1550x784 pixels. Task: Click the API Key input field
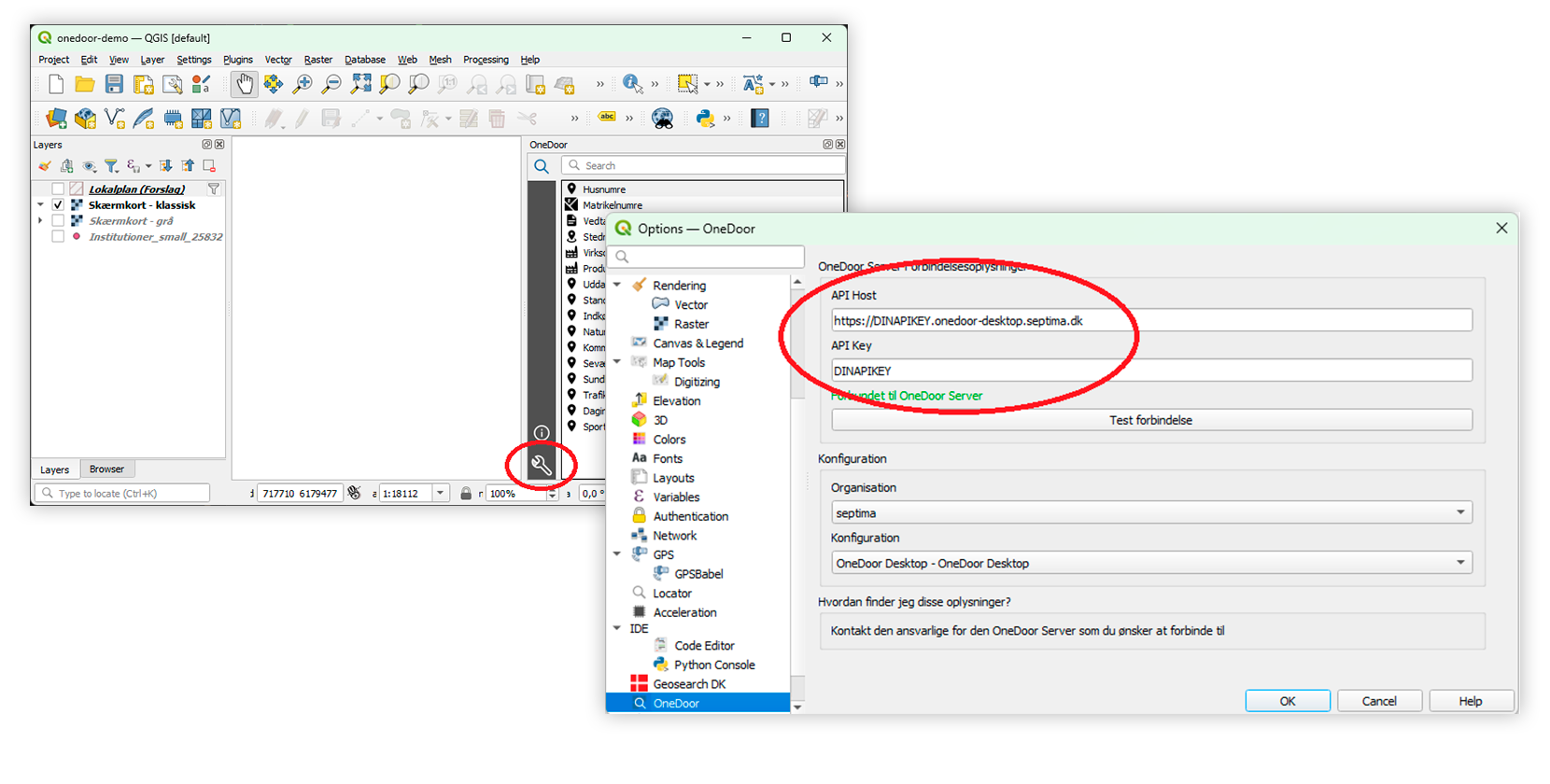tap(1151, 371)
